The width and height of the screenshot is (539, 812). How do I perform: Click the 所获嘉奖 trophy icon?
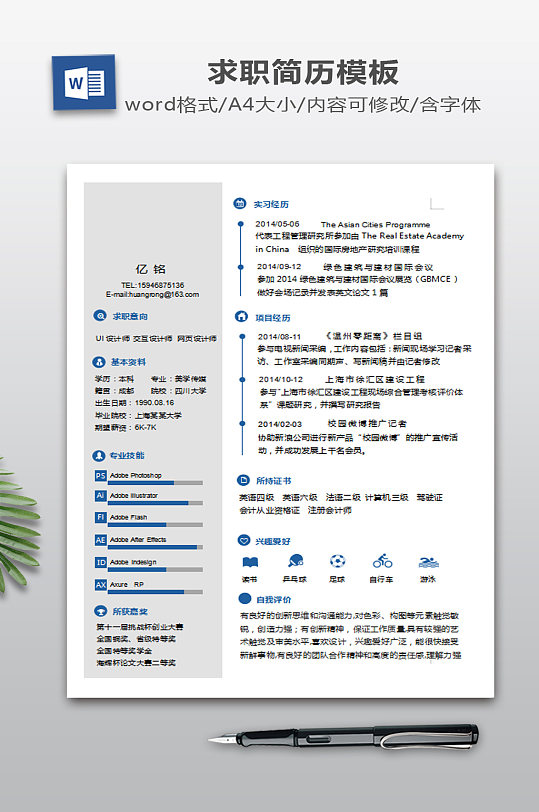100,611
